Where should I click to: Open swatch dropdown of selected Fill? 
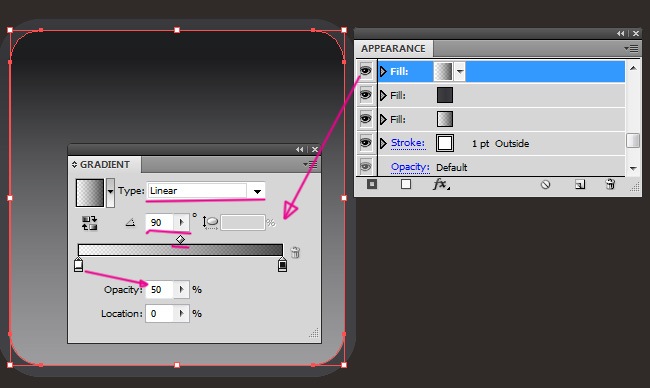460,71
